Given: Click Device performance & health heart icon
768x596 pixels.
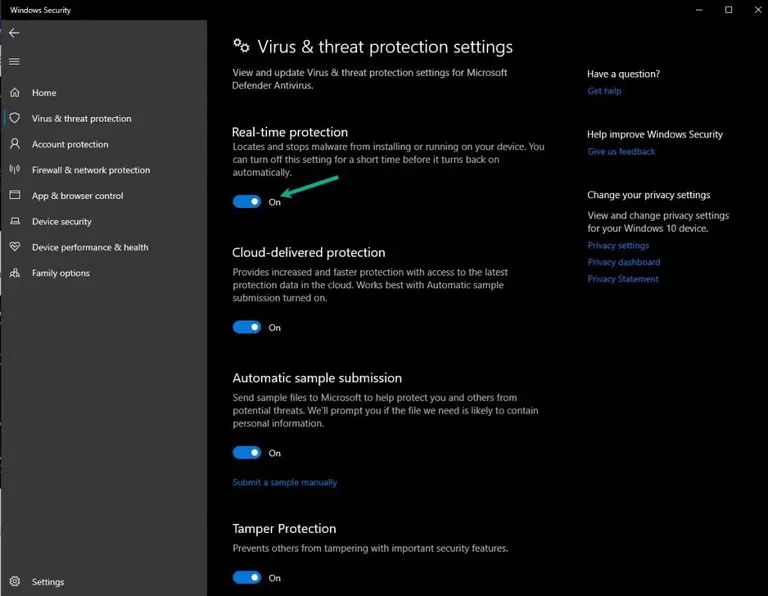Looking at the screenshot, I should tap(15, 246).
